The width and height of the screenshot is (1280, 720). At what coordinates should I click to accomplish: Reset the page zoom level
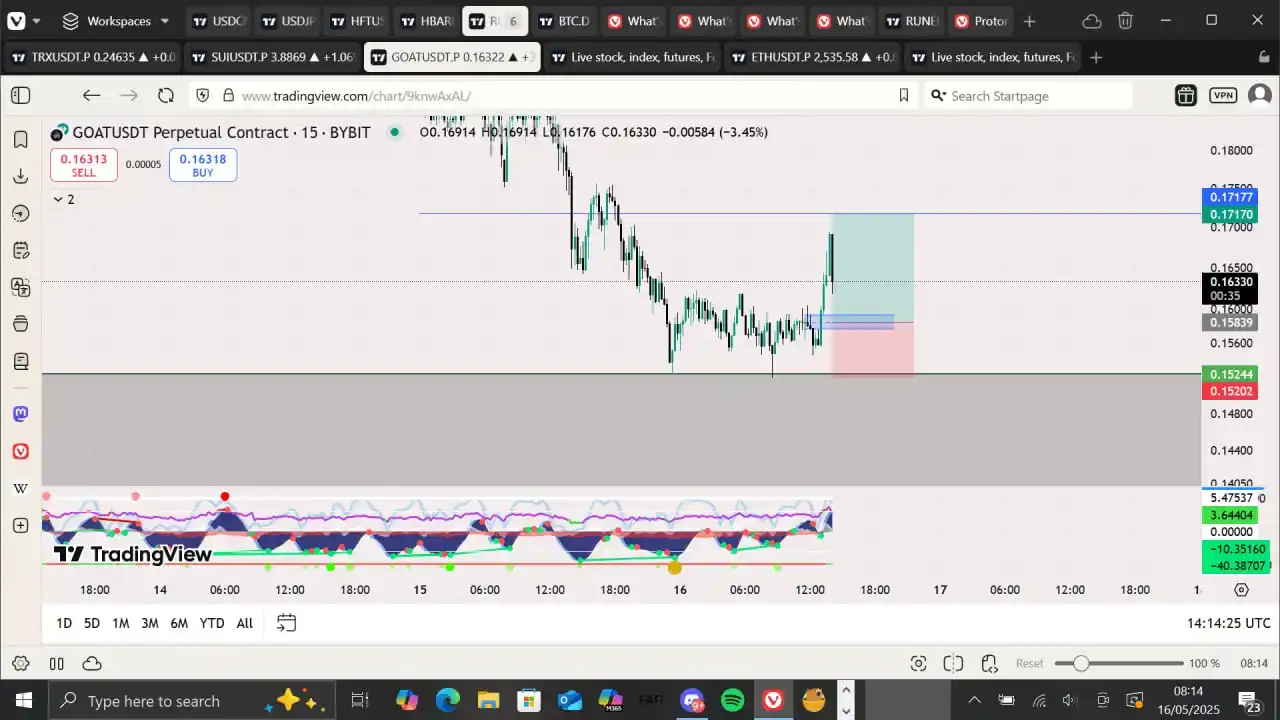click(x=1029, y=664)
